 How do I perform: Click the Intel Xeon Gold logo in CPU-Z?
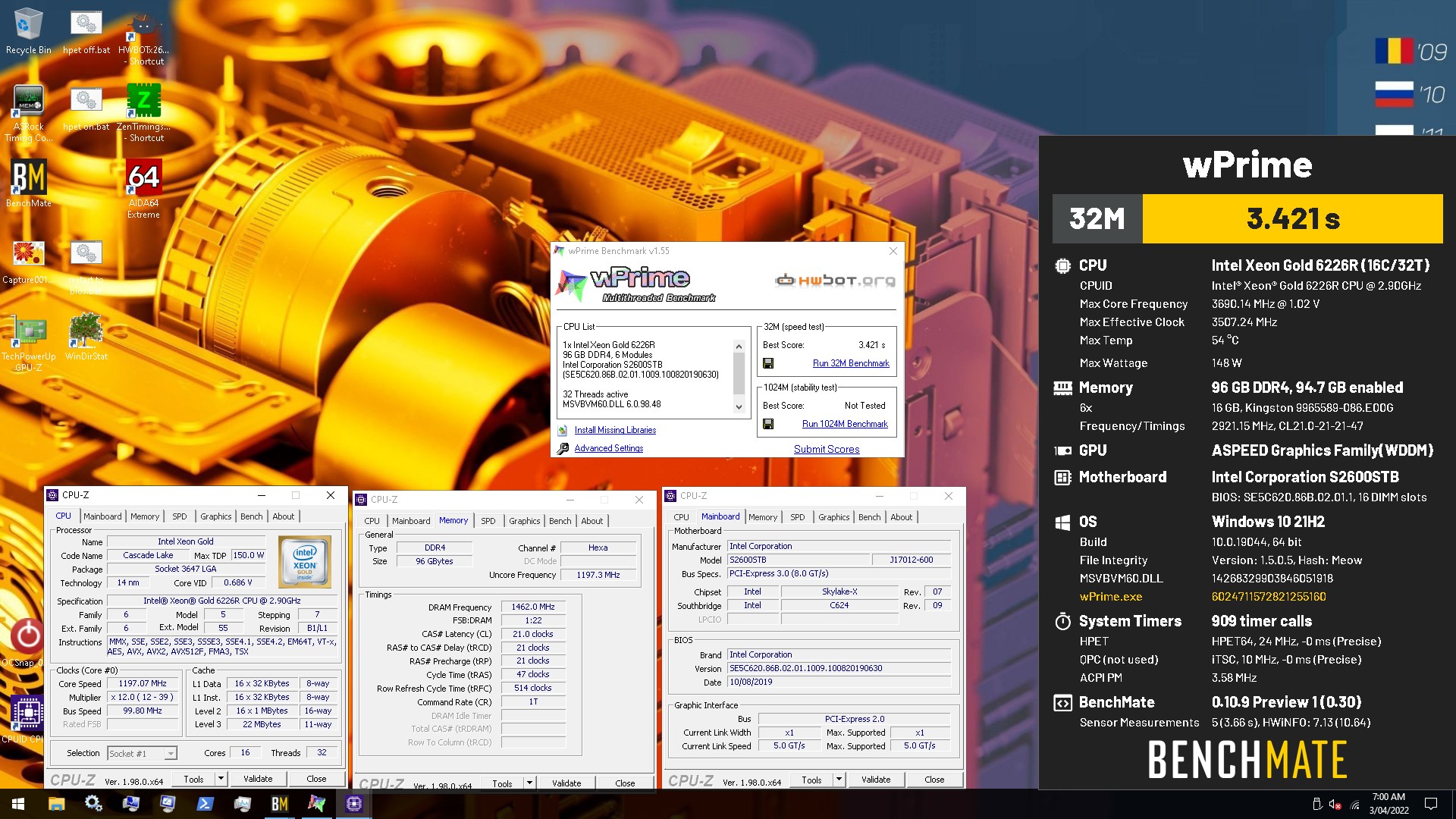coord(305,562)
